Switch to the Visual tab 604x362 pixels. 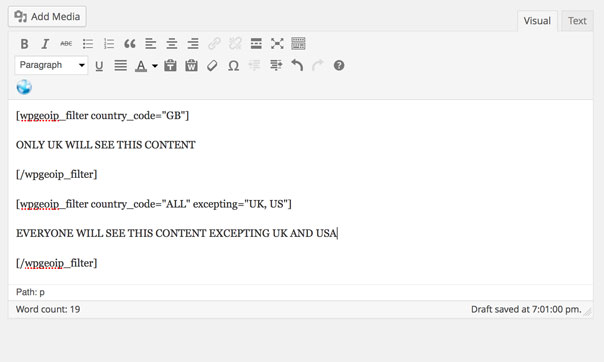coord(537,21)
